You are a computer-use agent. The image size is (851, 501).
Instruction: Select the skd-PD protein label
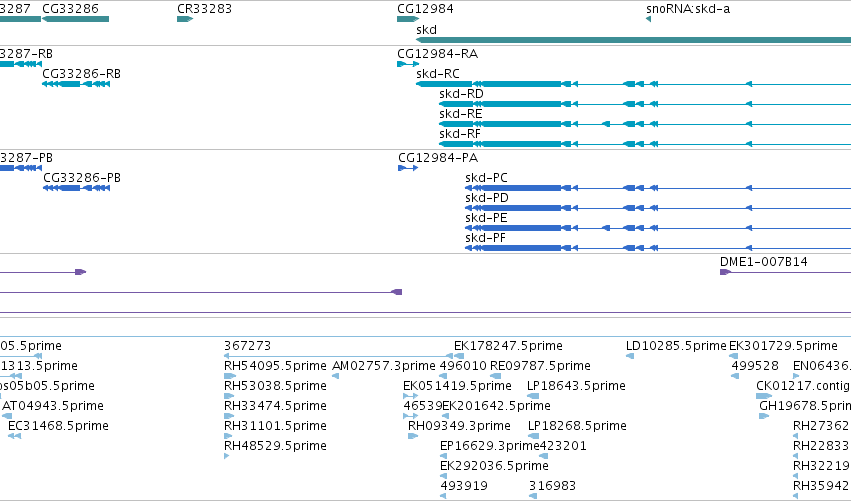[x=487, y=198]
